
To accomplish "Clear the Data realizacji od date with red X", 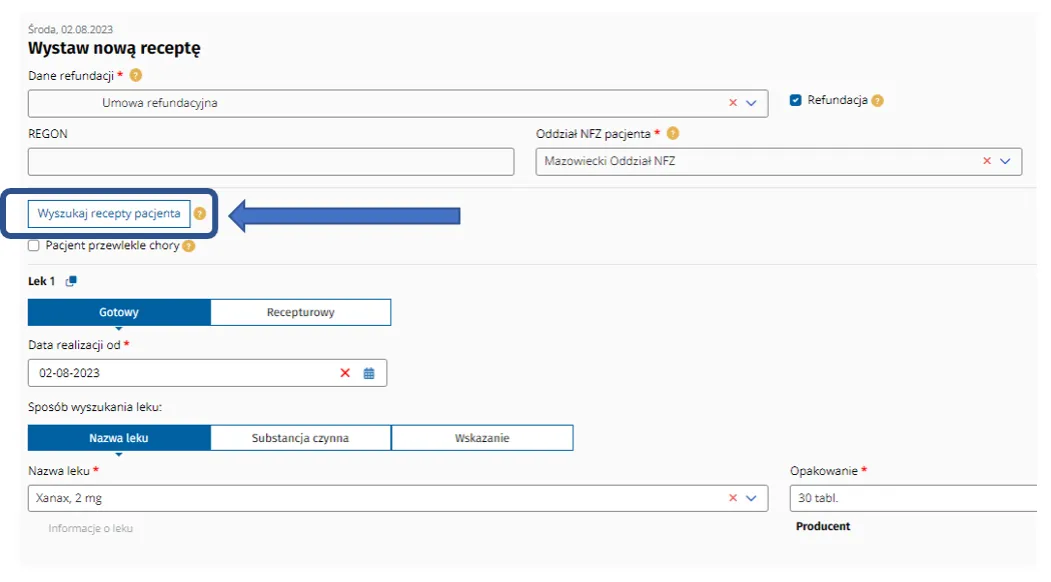I will (345, 373).
